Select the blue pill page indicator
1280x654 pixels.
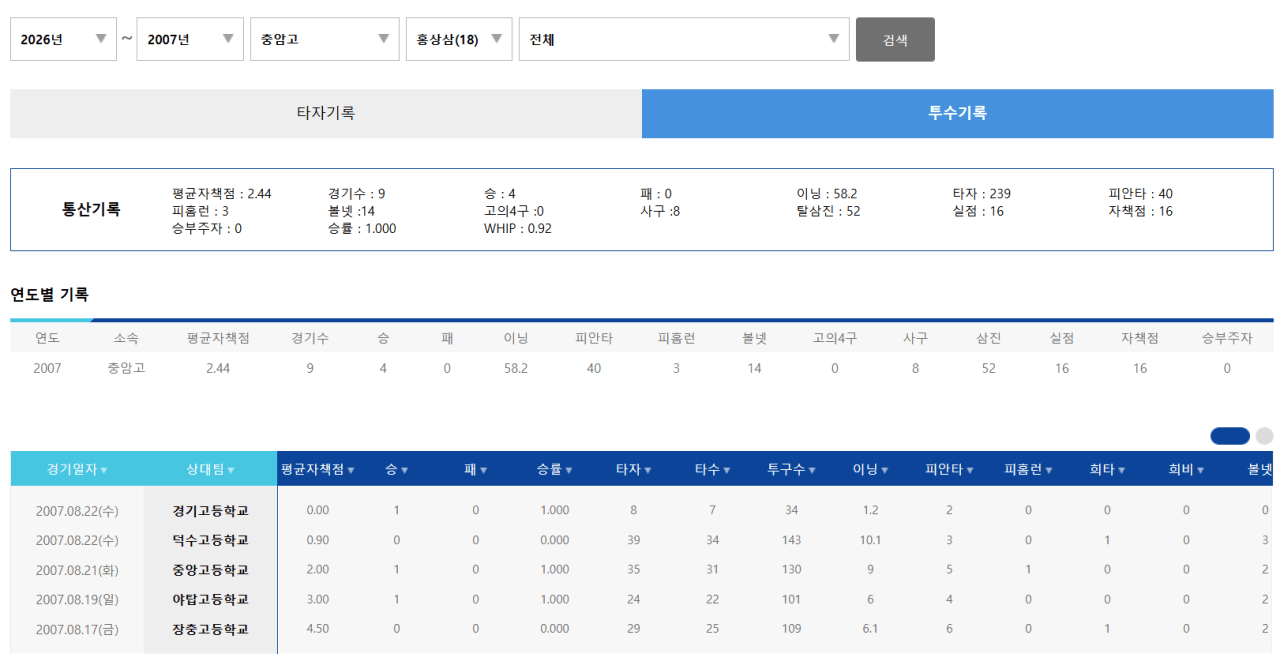click(1230, 436)
